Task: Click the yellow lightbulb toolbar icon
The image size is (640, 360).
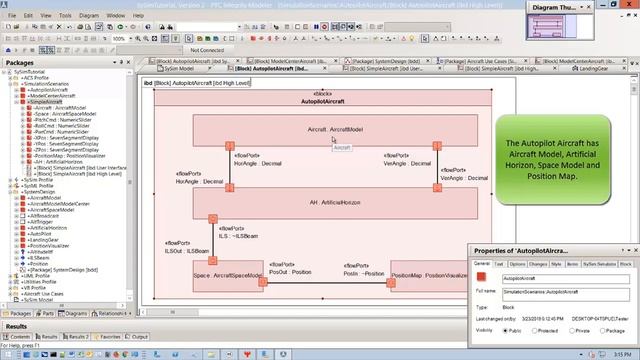Action: (x=412, y=39)
